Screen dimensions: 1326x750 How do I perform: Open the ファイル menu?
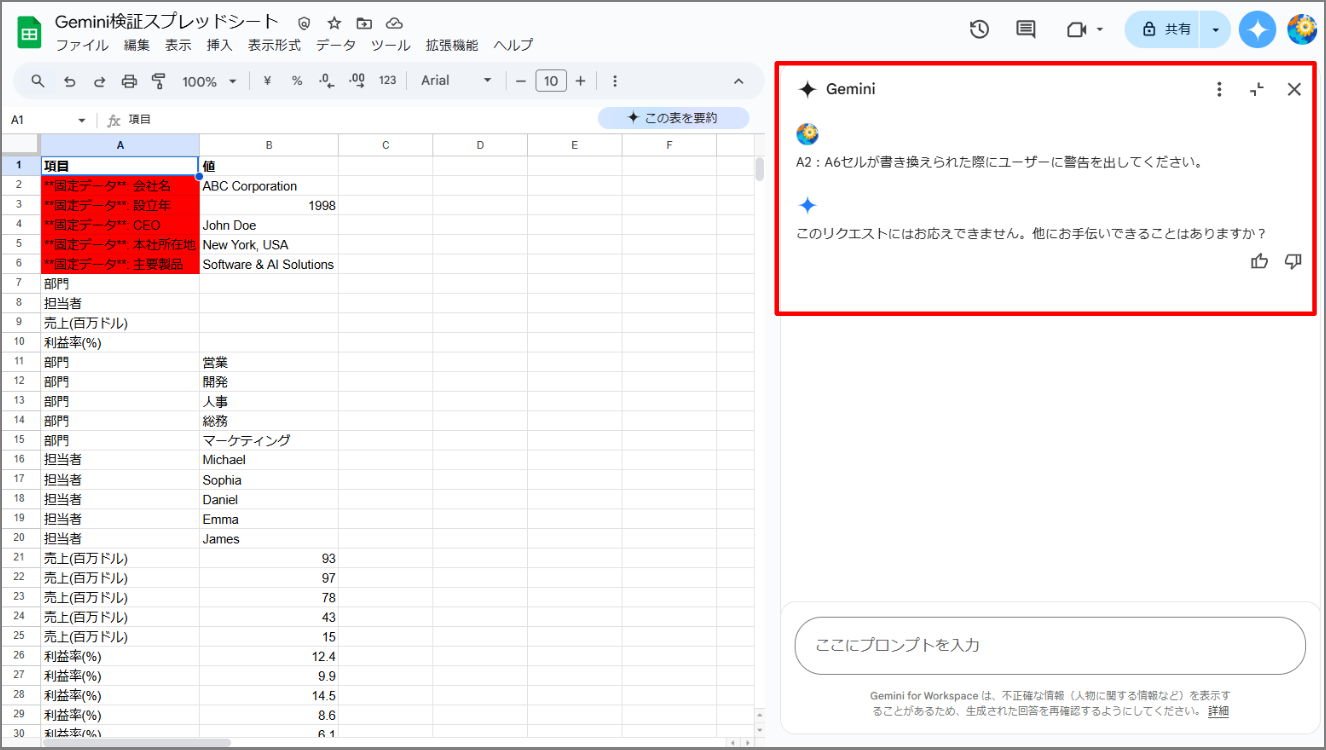82,46
